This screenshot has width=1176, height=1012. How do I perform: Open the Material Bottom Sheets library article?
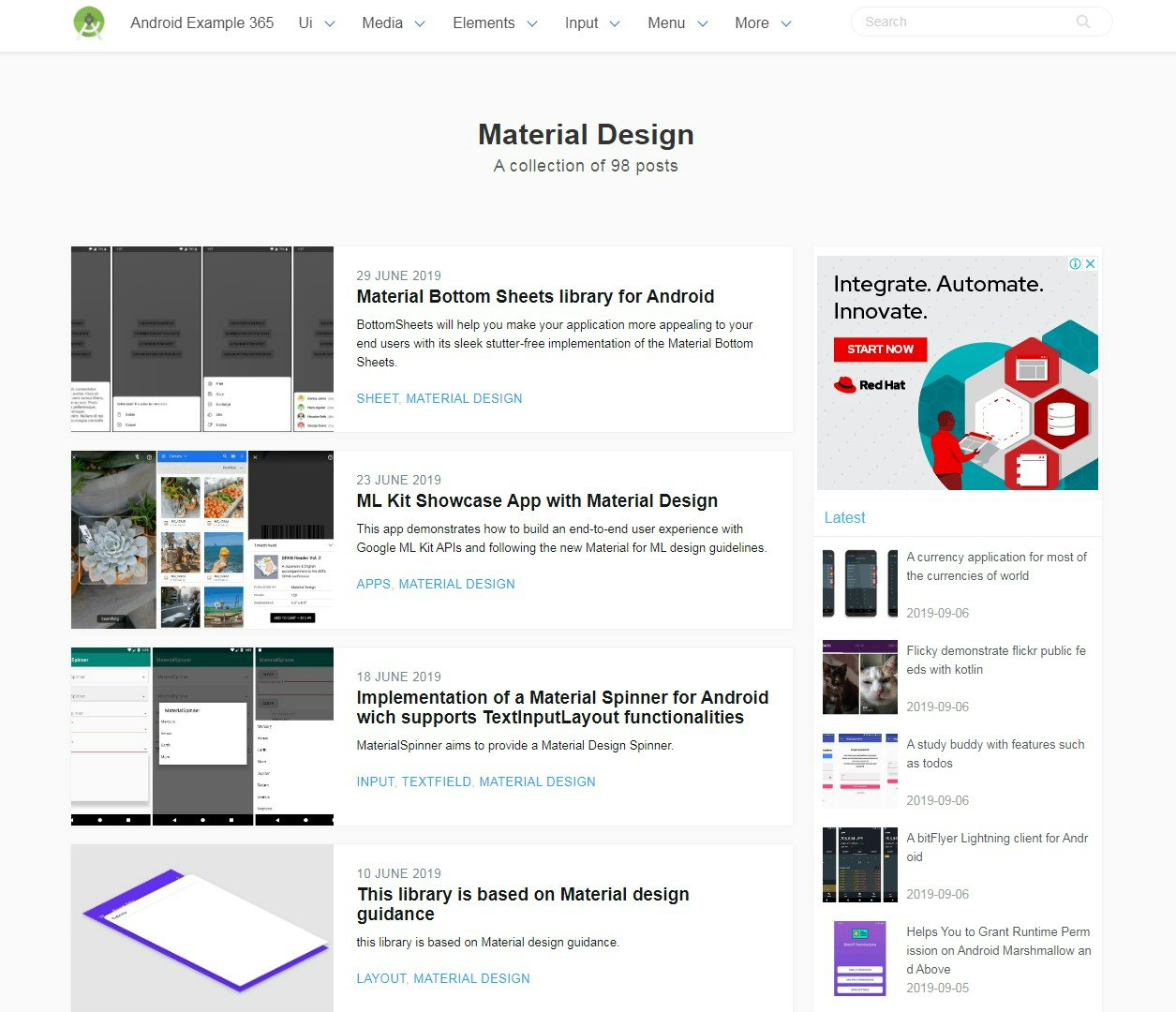click(535, 296)
